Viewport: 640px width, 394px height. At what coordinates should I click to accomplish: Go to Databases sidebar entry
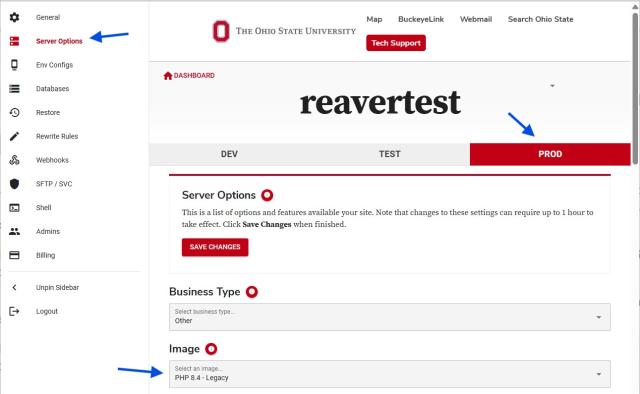coord(52,89)
